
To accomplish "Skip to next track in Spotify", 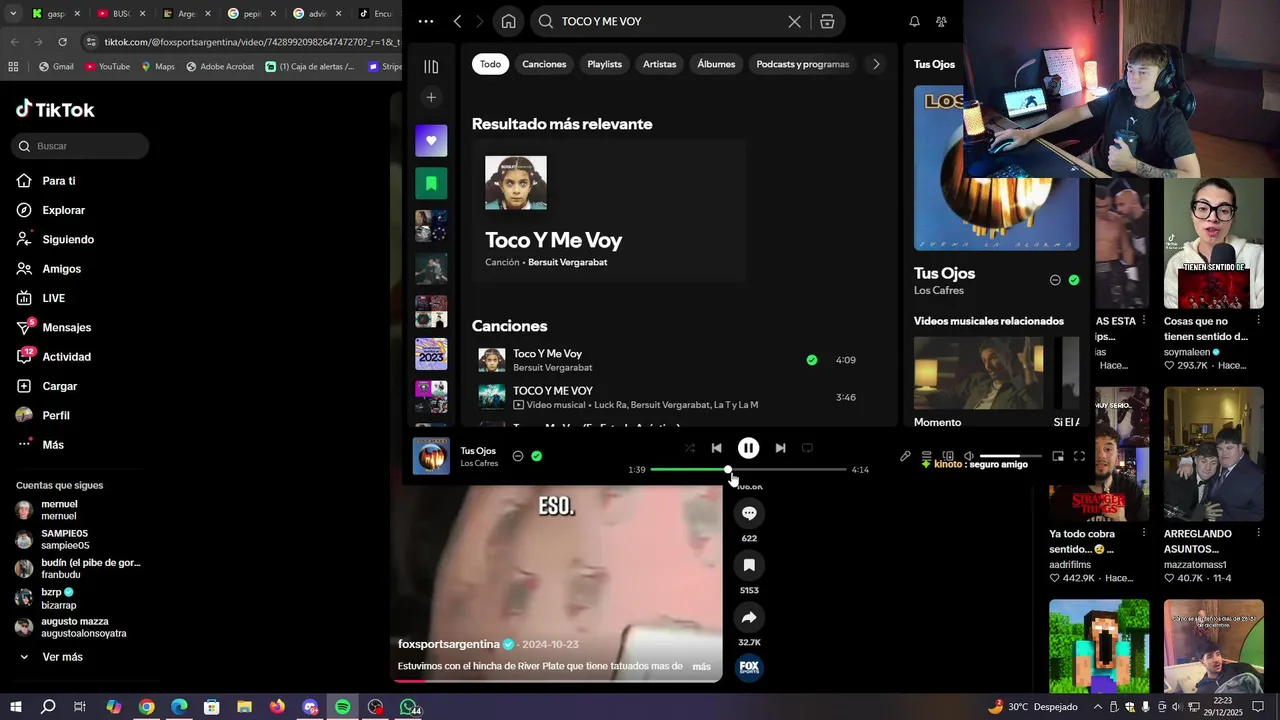I will [780, 448].
